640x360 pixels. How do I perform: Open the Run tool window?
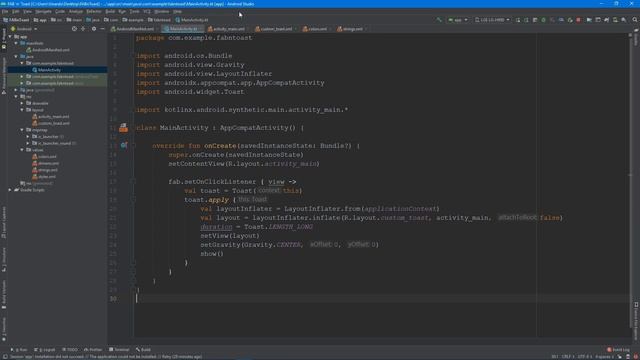[x=19, y=350]
